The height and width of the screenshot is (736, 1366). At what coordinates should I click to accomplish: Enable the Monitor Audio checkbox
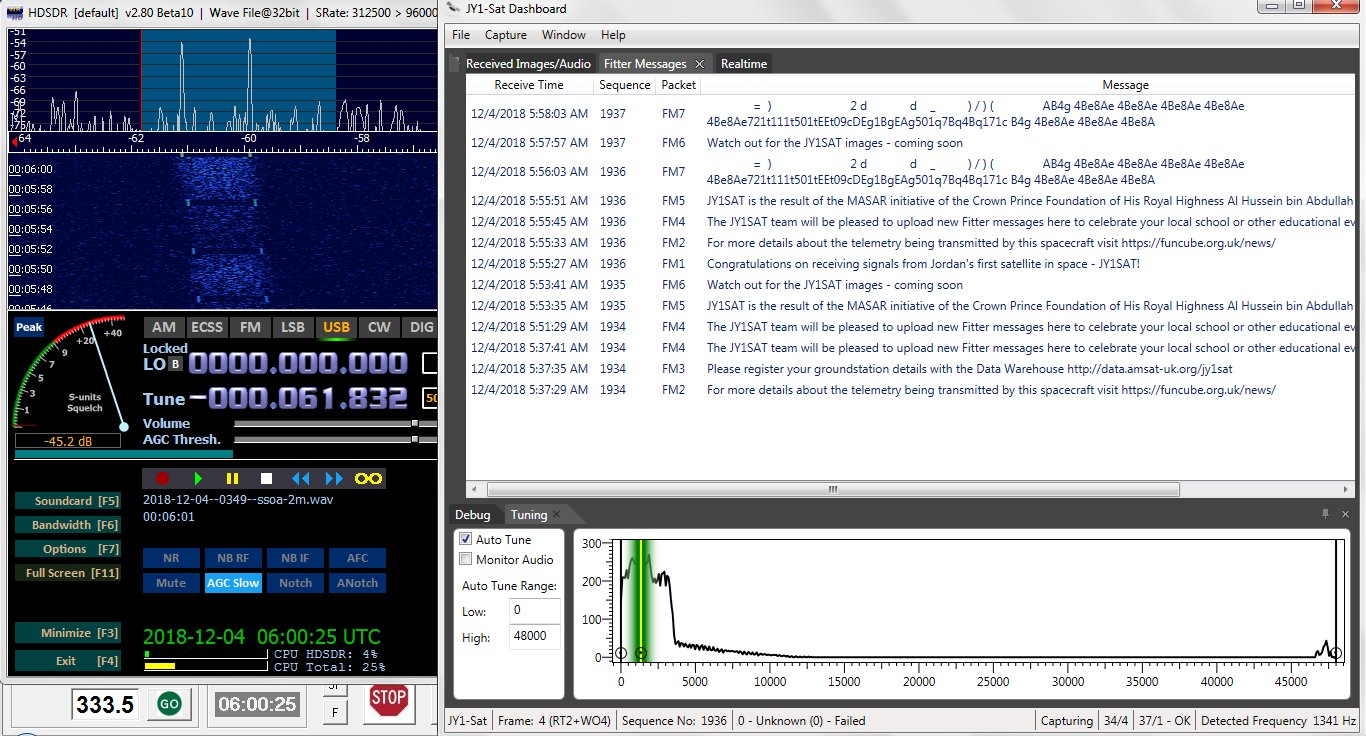pyautogui.click(x=465, y=560)
